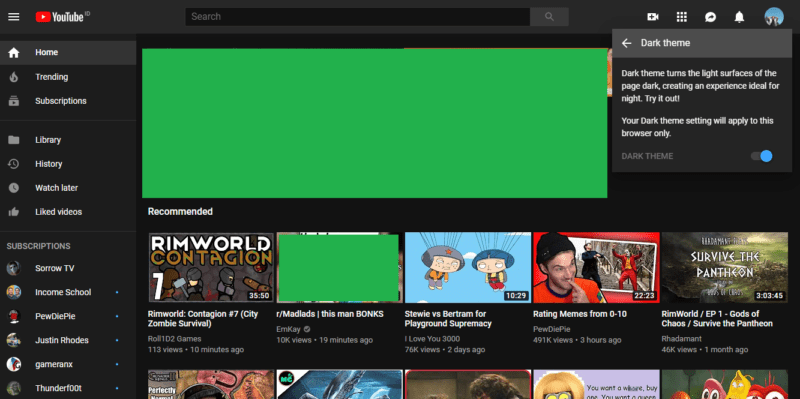Open title Stewie vs Bertram Playground Supremacy
800x399 pixels.
click(x=448, y=319)
